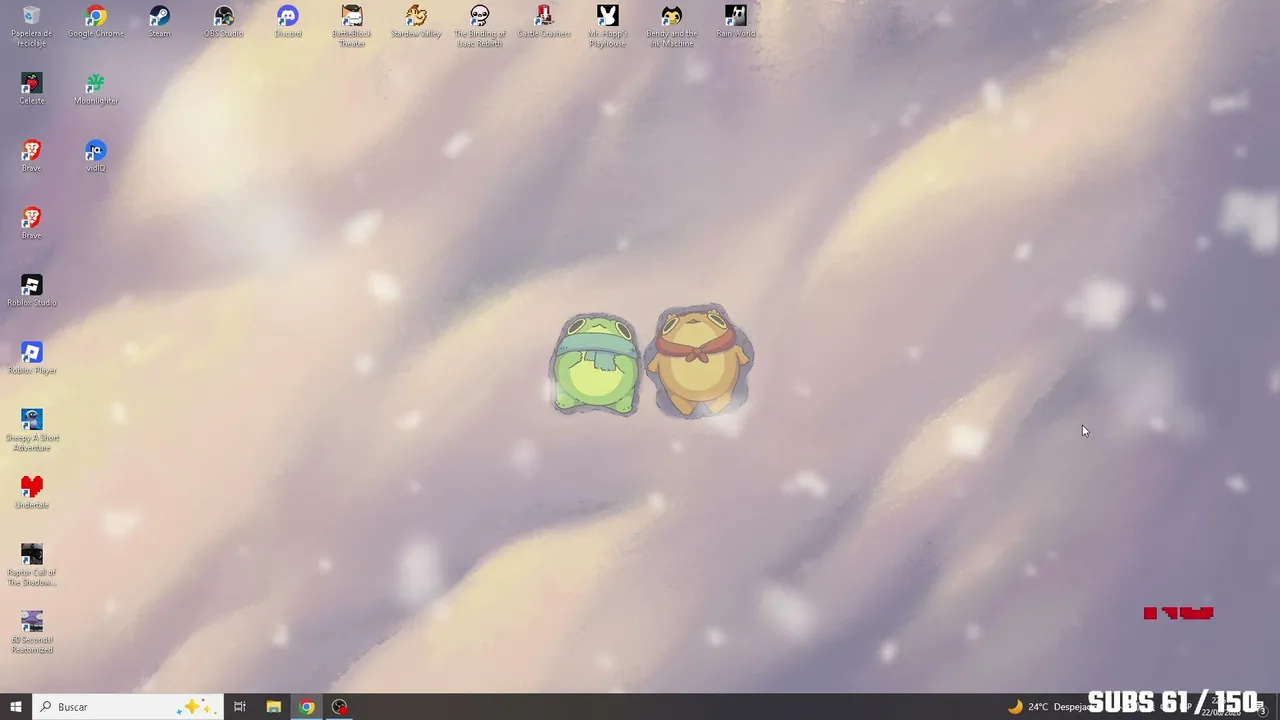Click the 60 Seconds! Reatomized shortcut
Image resolution: width=1280 pixels, height=720 pixels.
tap(32, 632)
